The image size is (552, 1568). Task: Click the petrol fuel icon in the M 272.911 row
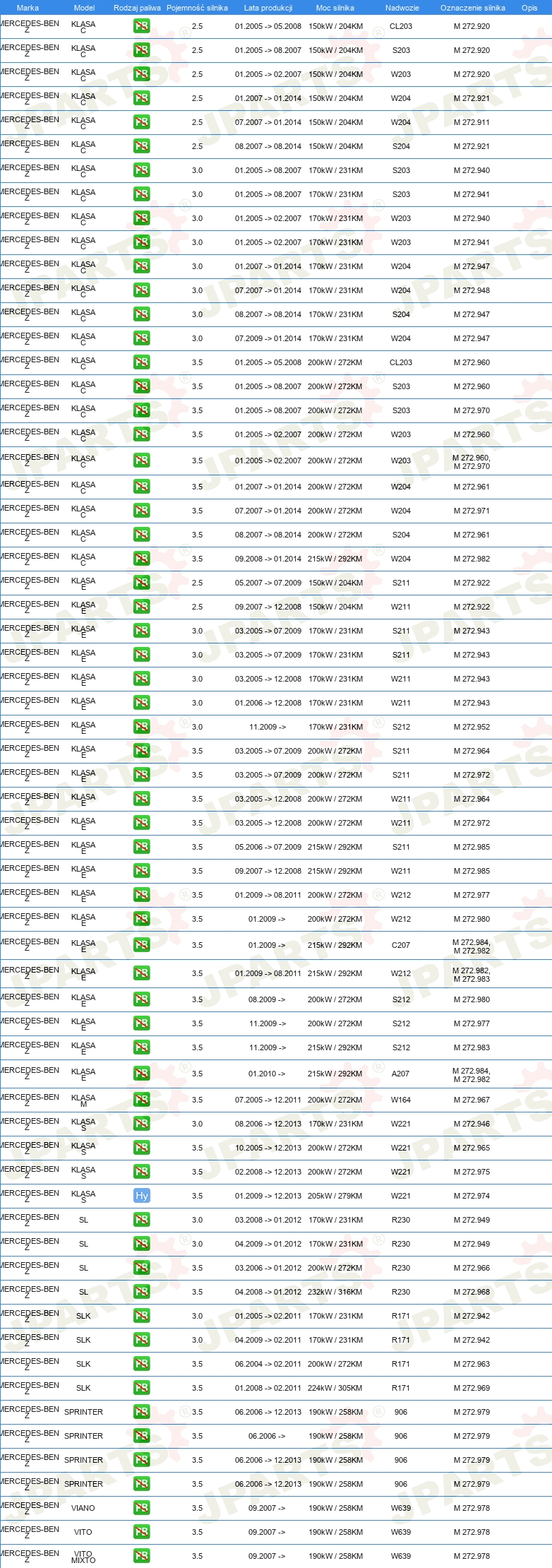coord(141,122)
